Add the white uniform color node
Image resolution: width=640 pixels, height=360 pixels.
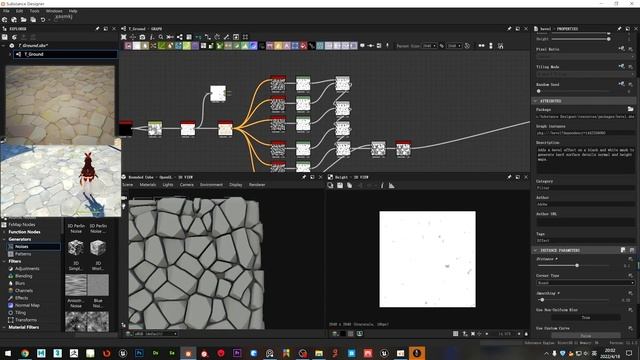pos(137,46)
